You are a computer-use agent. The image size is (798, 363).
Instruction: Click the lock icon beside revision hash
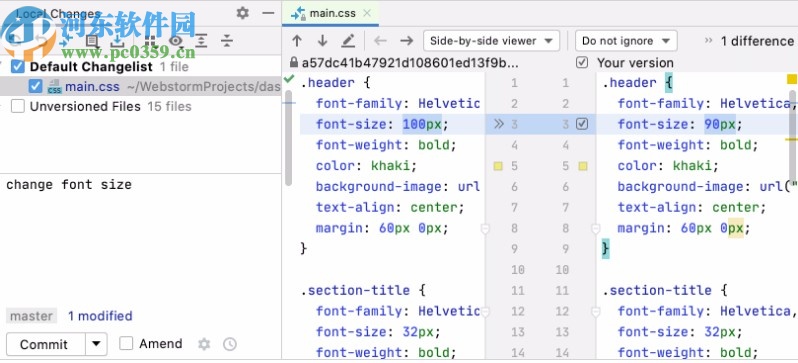point(293,63)
